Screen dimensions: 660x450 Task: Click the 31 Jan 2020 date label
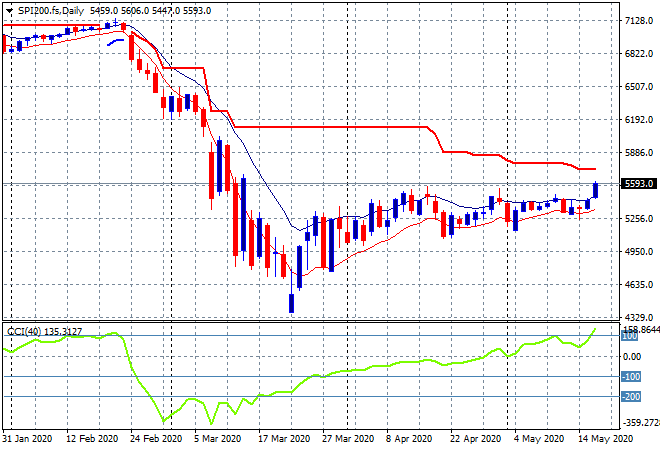tap(27, 439)
